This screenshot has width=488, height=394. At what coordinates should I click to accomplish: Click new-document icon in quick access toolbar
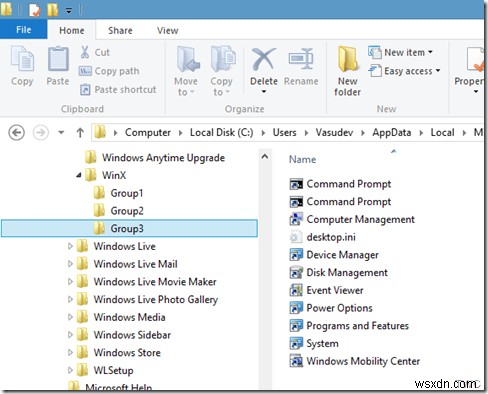point(35,9)
